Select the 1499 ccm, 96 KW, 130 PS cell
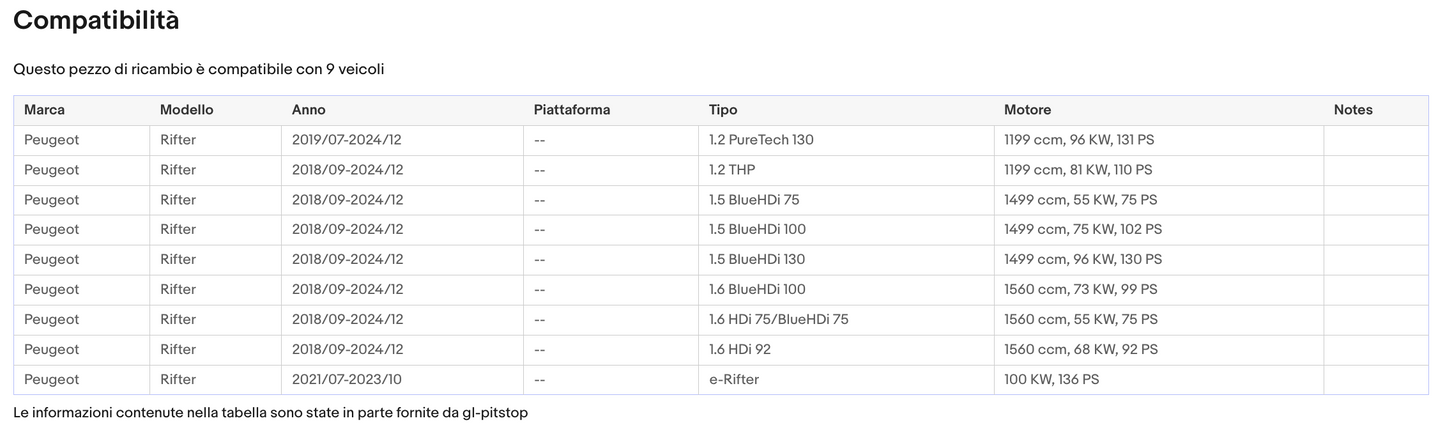The image size is (1445, 432). click(1083, 259)
